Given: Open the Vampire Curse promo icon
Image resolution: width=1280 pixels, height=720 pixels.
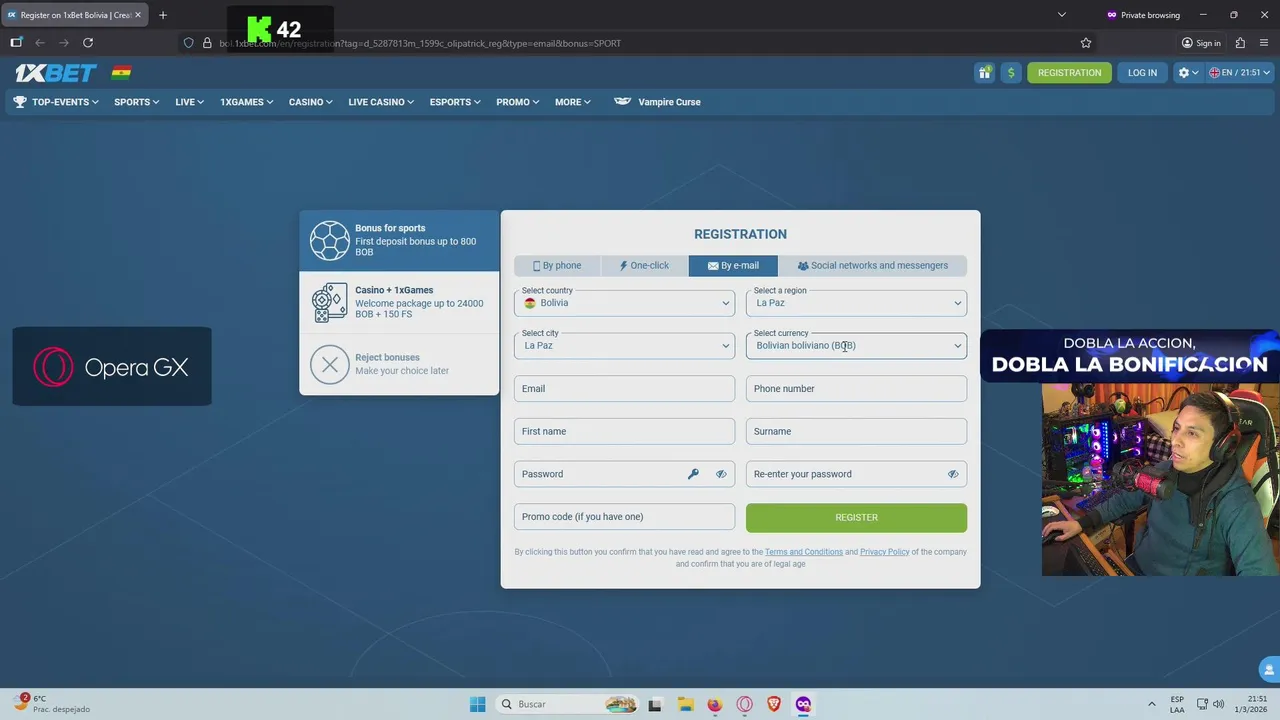Looking at the screenshot, I should (622, 102).
